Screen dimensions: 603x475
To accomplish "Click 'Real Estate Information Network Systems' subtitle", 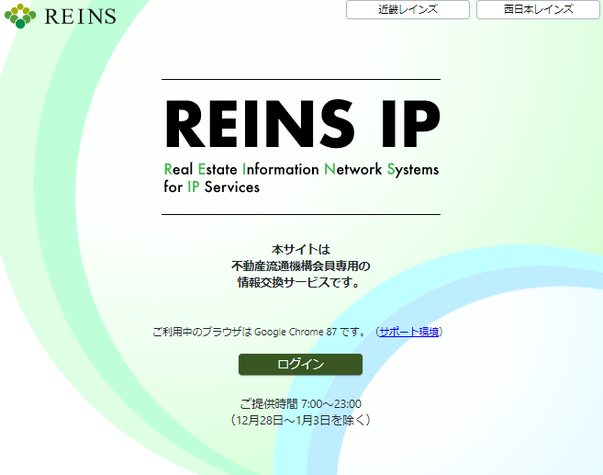I will coord(301,169).
